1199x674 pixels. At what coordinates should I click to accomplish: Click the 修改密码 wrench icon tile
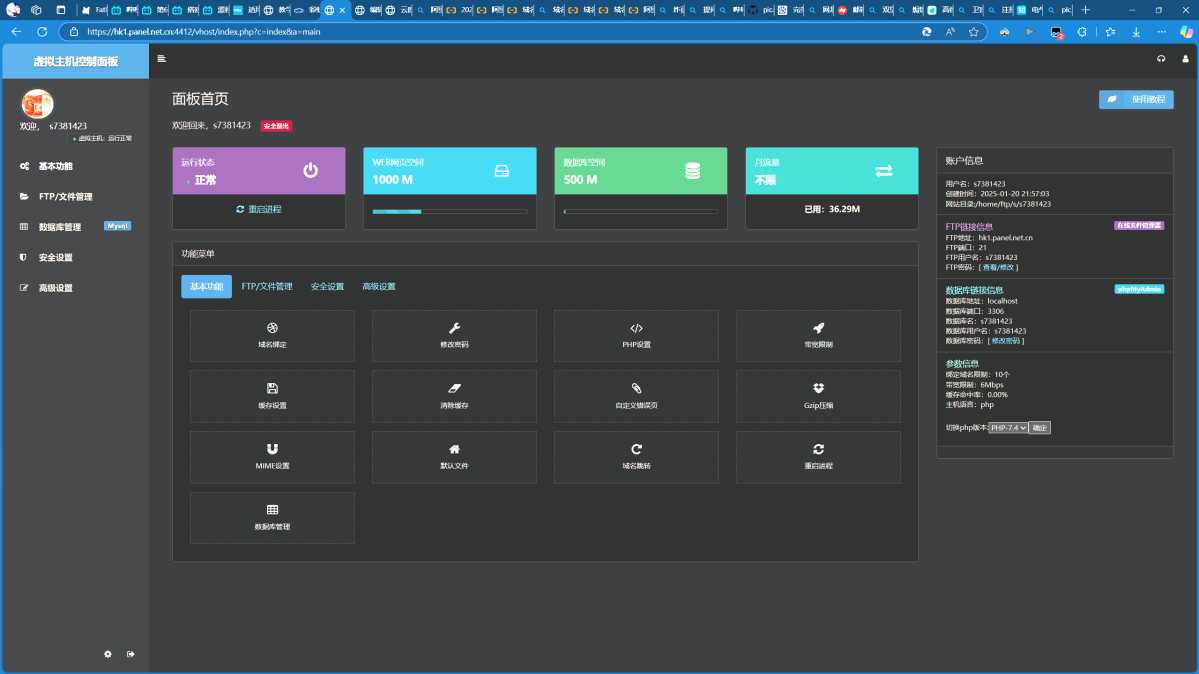(454, 335)
